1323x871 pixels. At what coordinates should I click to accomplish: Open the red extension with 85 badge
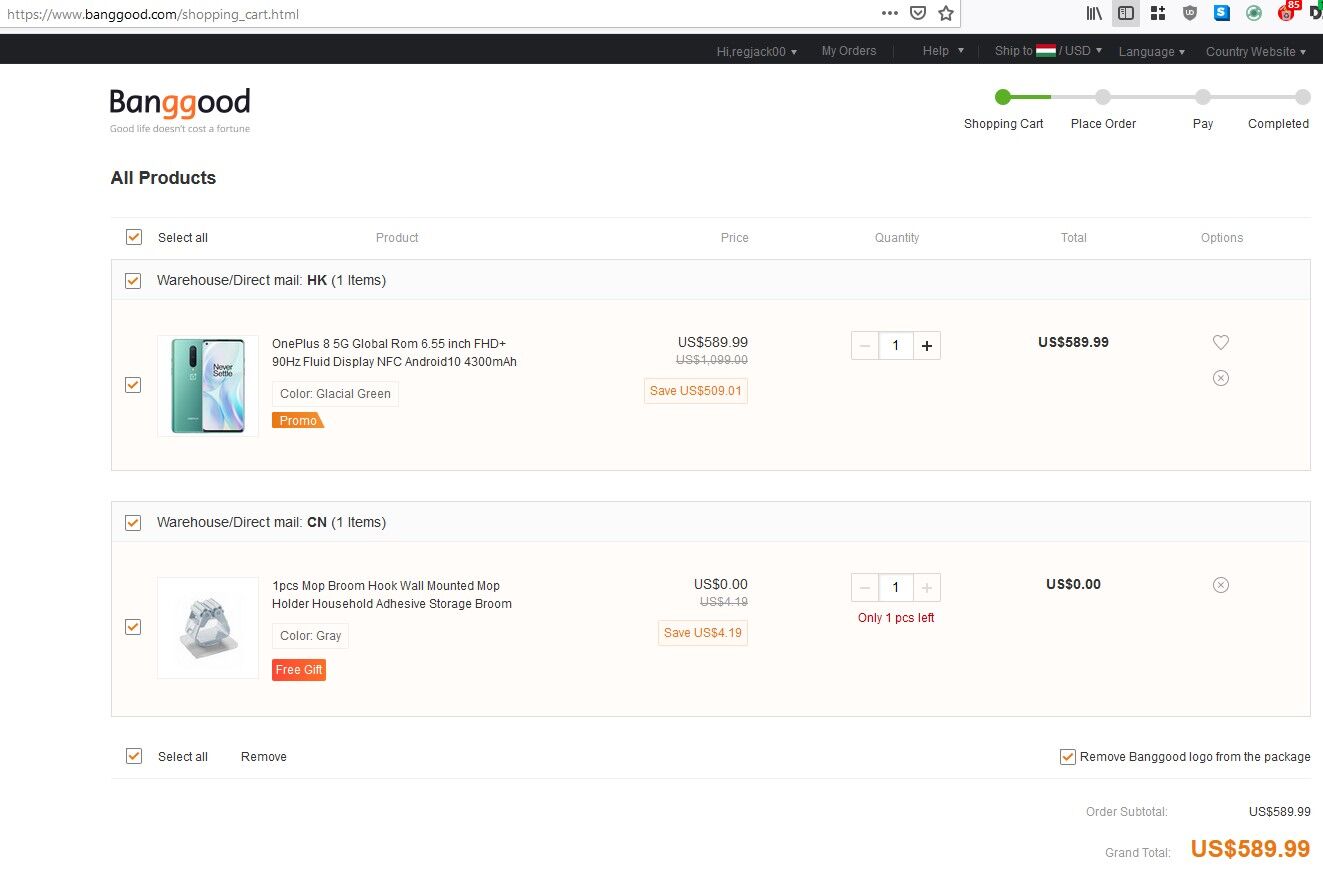tap(1288, 12)
